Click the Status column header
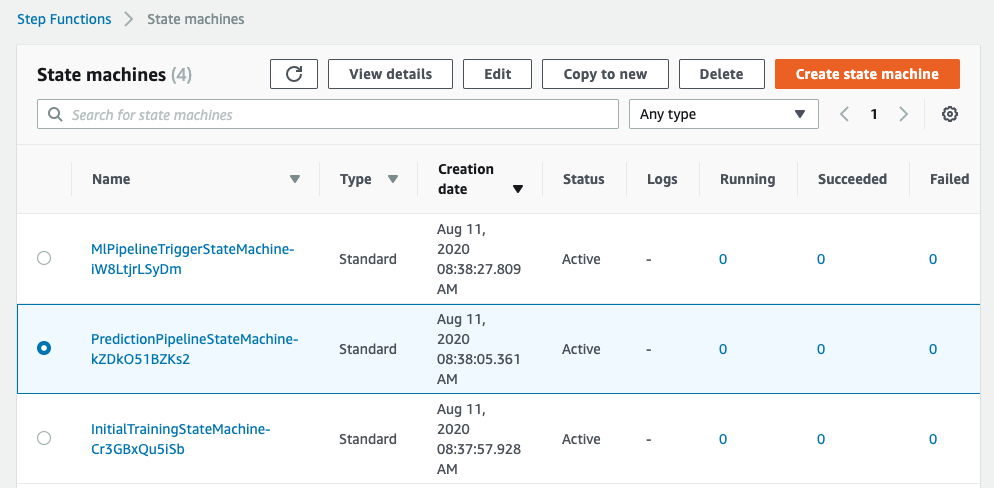Screen dimensions: 994x488 584,179
